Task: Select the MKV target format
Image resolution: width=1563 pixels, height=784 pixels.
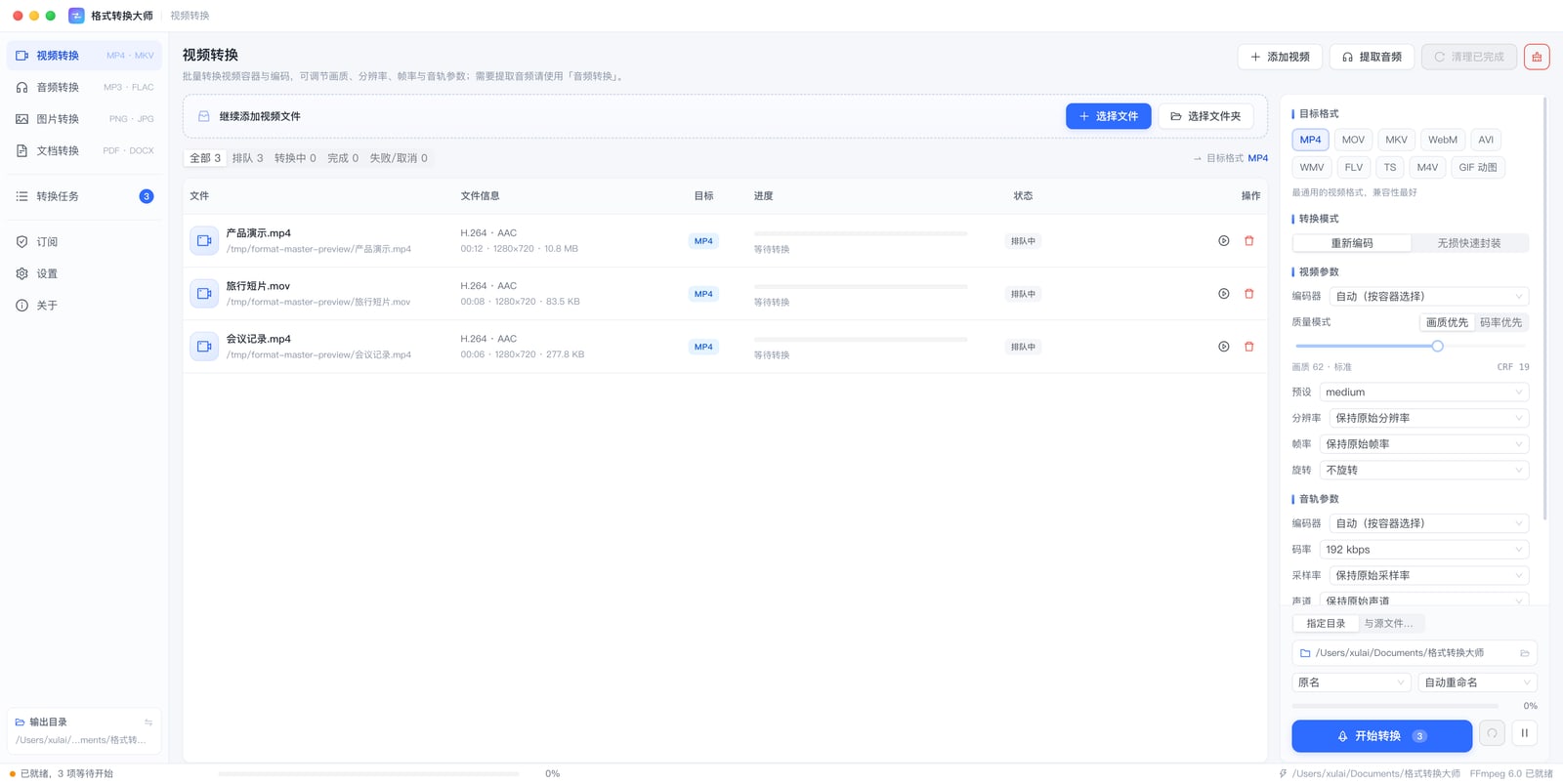Action: click(x=1397, y=140)
